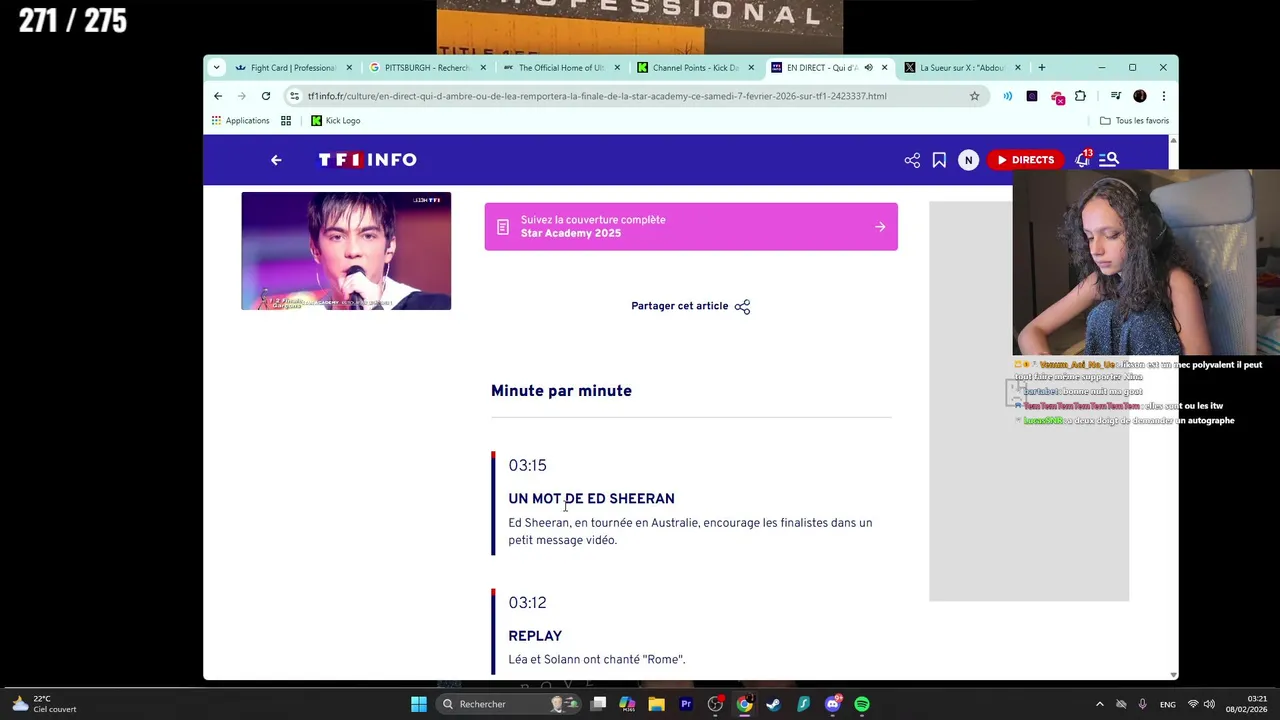1280x720 pixels.
Task: Open Steam from the taskbar
Action: [x=773, y=704]
